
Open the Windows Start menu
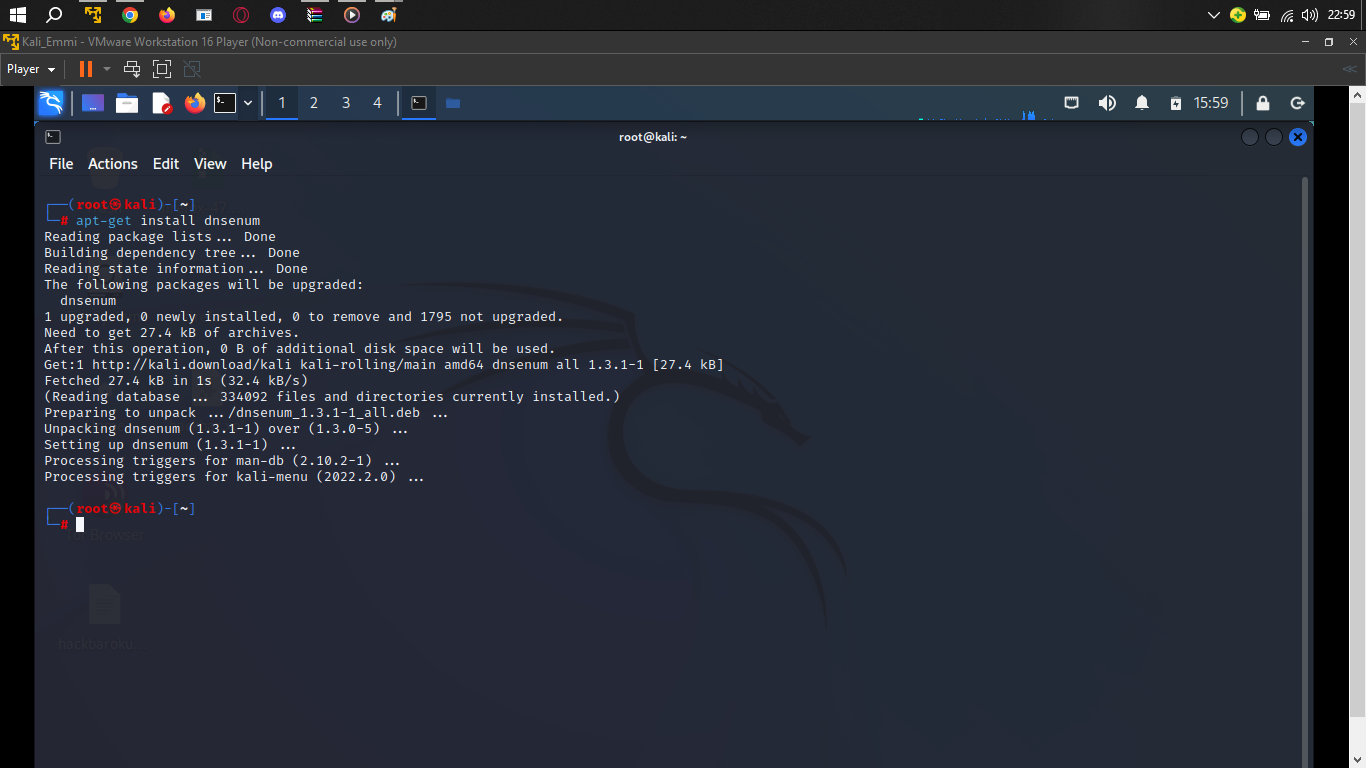(x=17, y=15)
